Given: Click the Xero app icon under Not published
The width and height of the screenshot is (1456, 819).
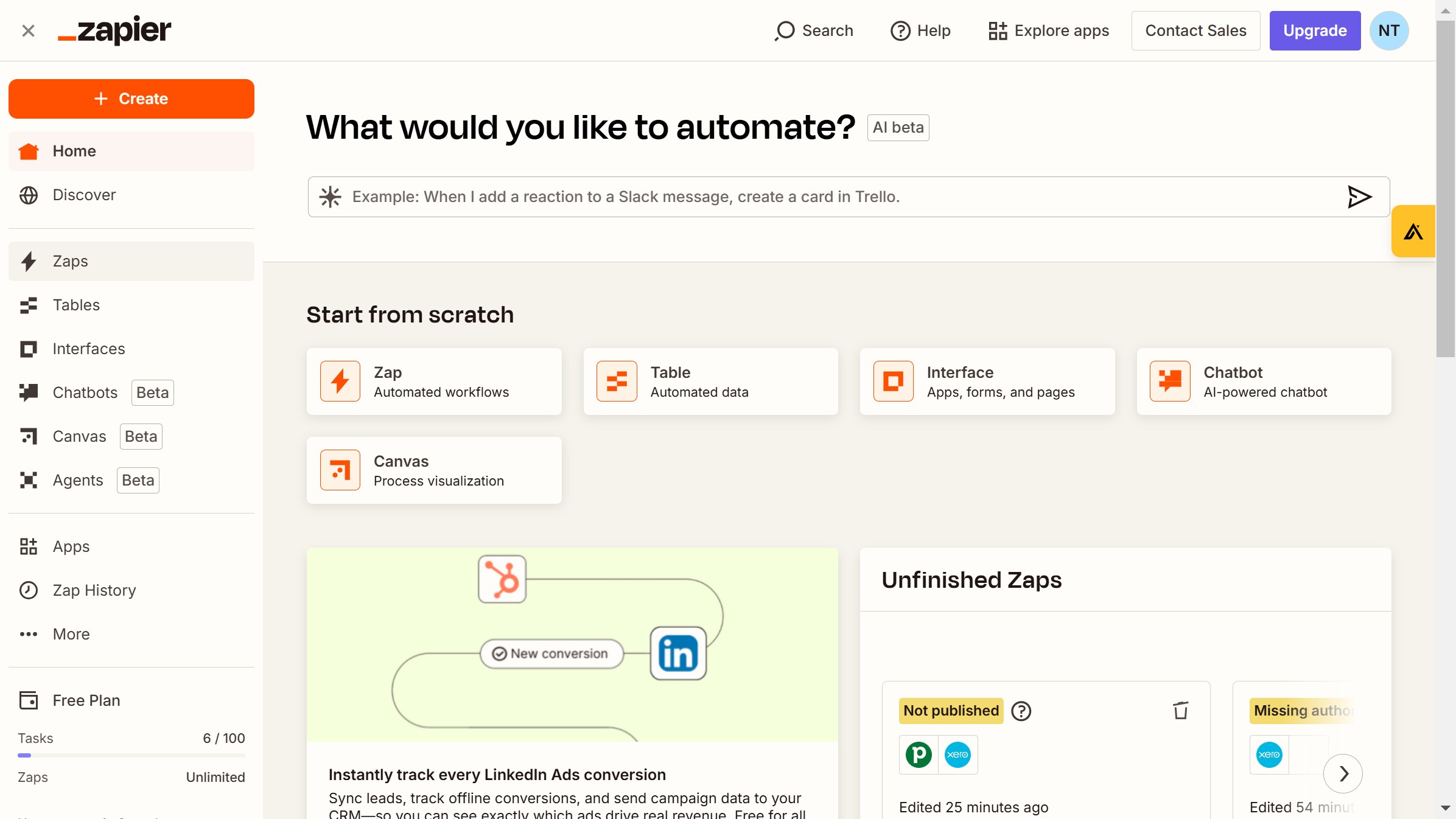Looking at the screenshot, I should tap(957, 755).
